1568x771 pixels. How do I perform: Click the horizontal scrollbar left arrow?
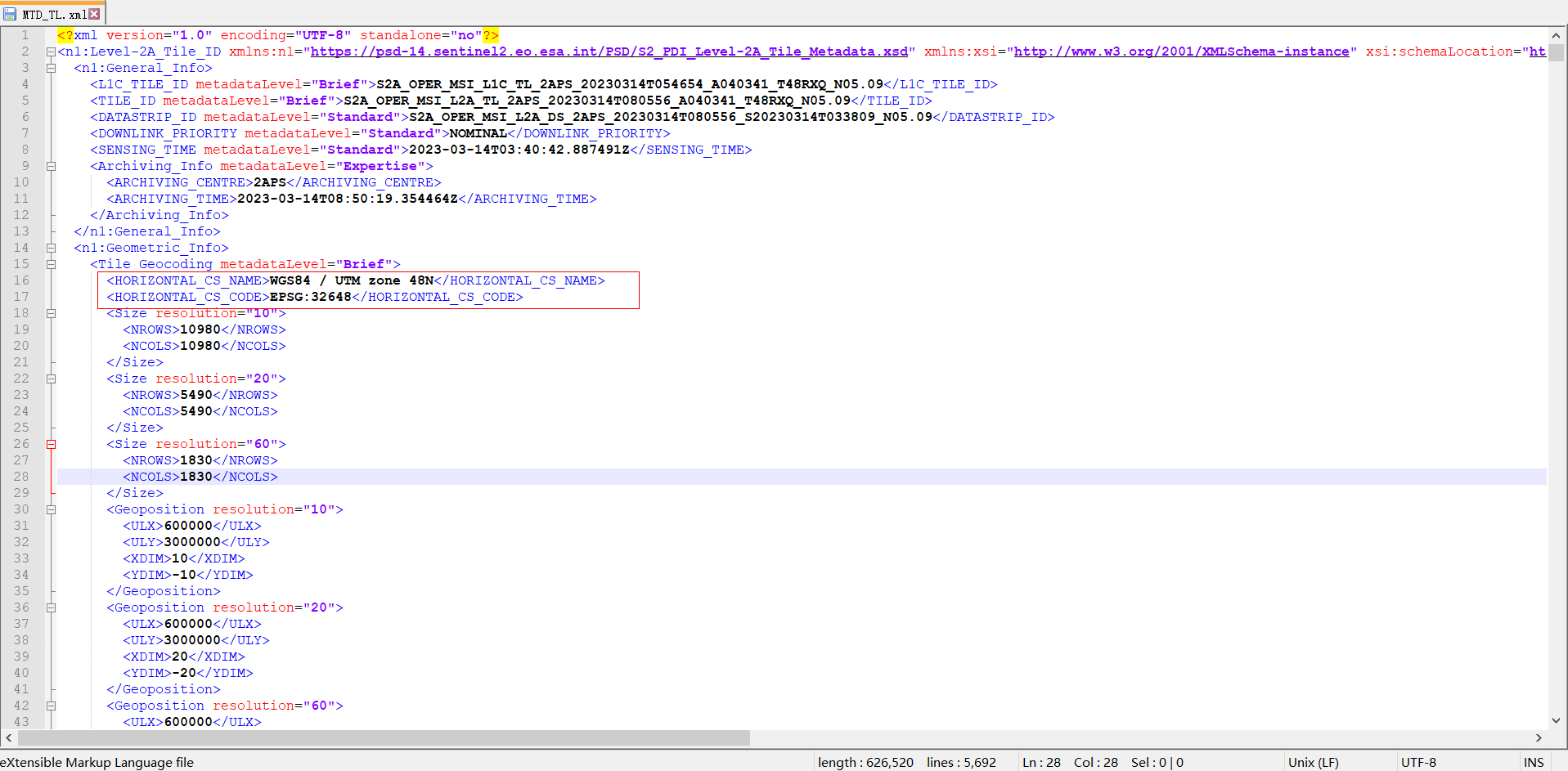pyautogui.click(x=8, y=737)
